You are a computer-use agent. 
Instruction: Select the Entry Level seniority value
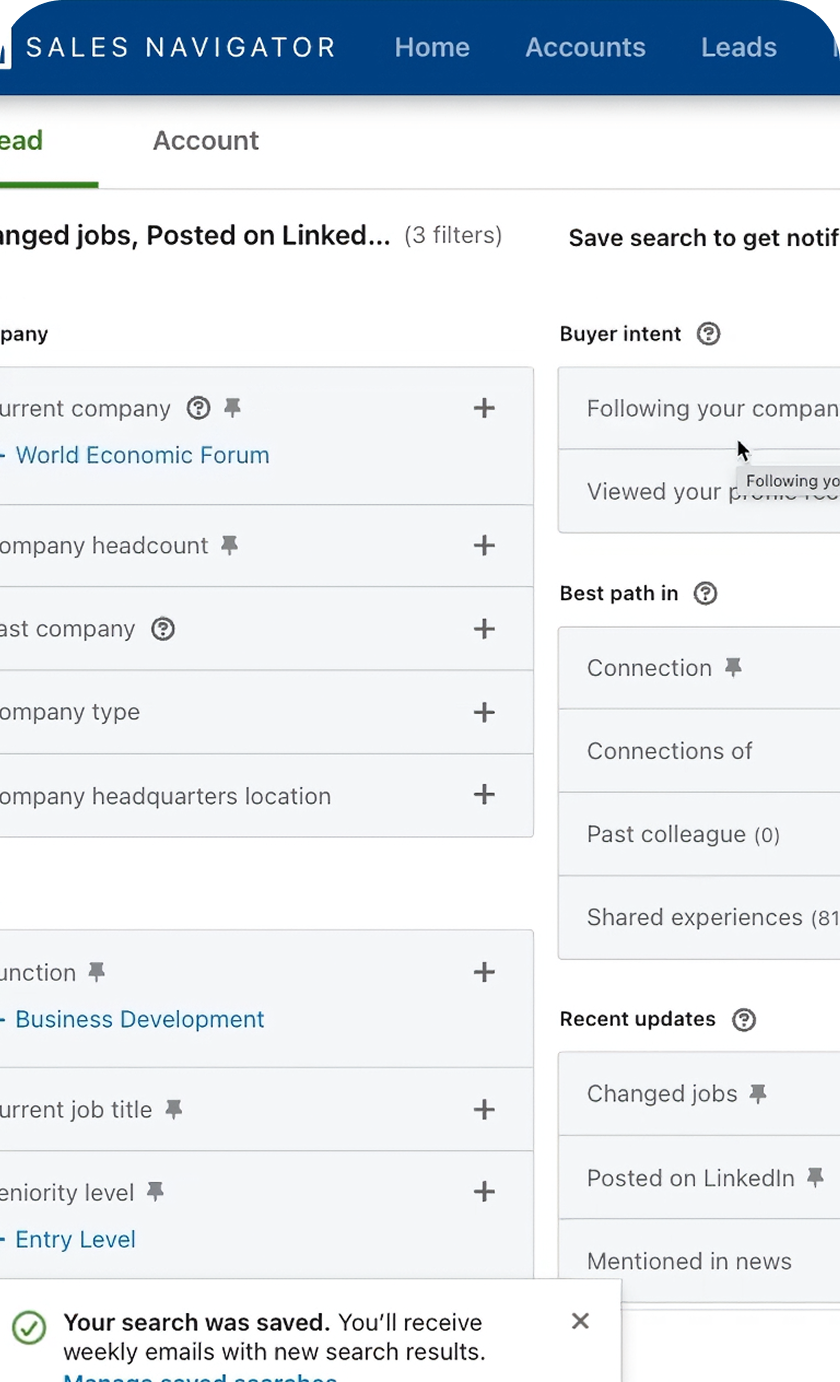(x=75, y=1239)
